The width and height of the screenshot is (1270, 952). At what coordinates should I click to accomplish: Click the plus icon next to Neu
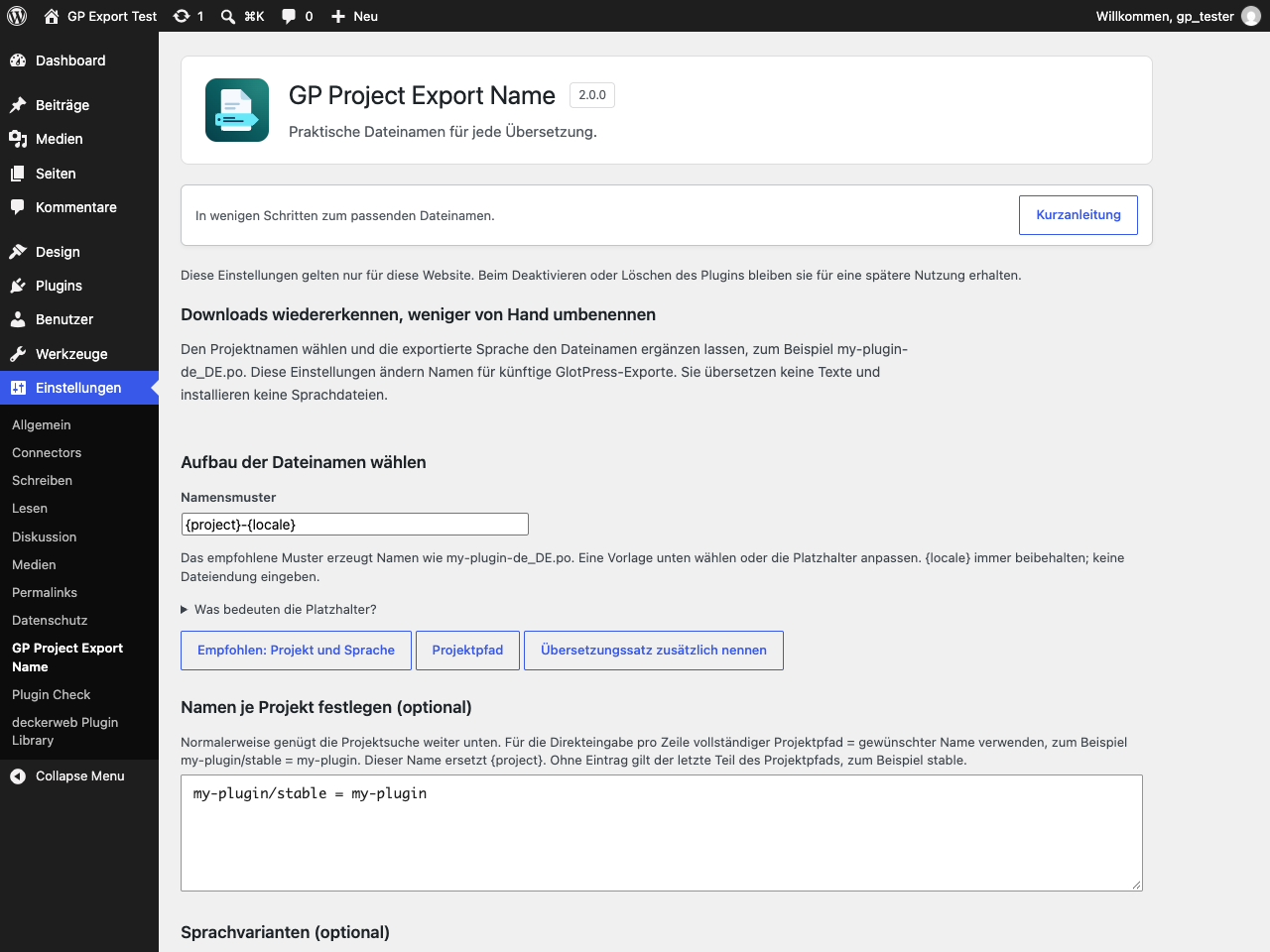(338, 16)
